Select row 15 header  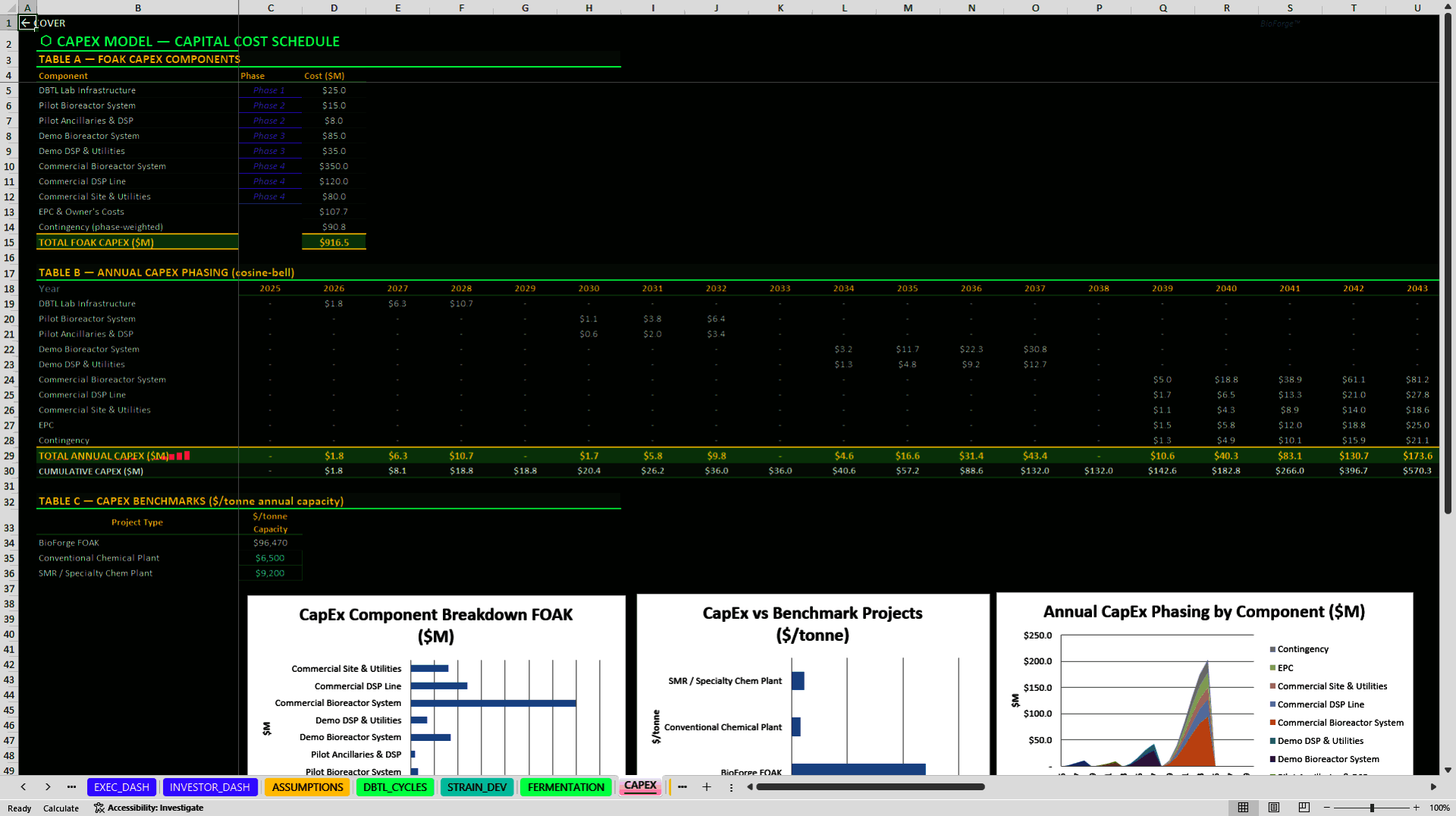click(9, 243)
